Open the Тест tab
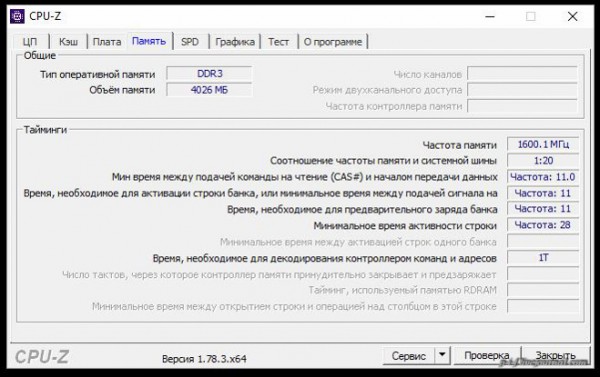The width and height of the screenshot is (600, 377). (278, 42)
